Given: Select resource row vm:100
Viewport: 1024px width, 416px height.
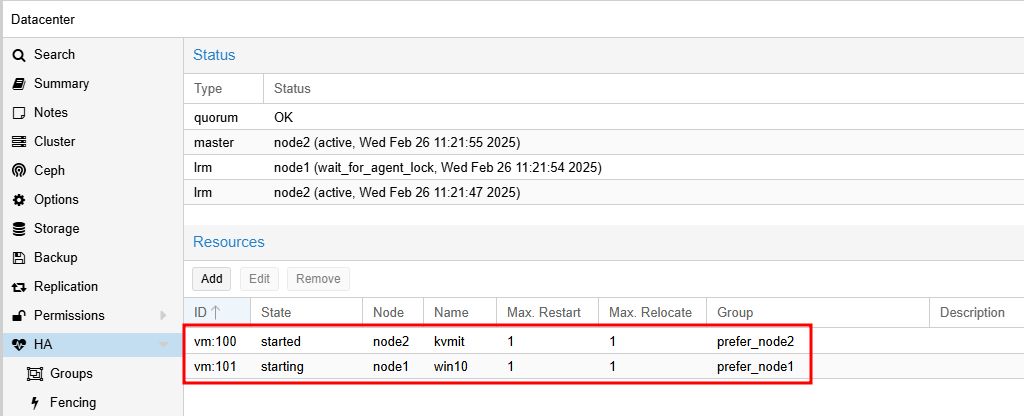Looking at the screenshot, I should click(x=604, y=341).
